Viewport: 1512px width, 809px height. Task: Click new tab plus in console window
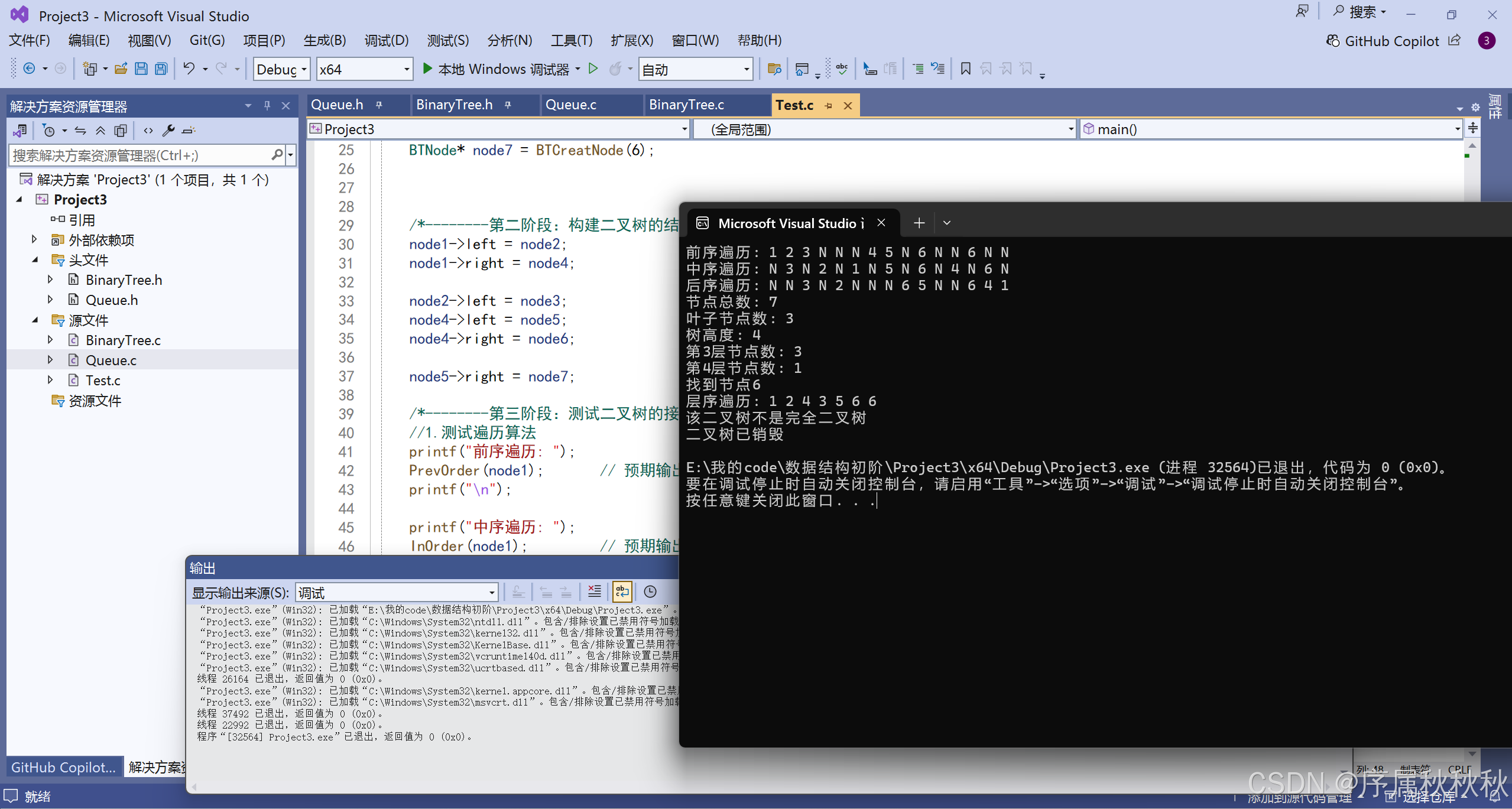pyautogui.click(x=919, y=223)
